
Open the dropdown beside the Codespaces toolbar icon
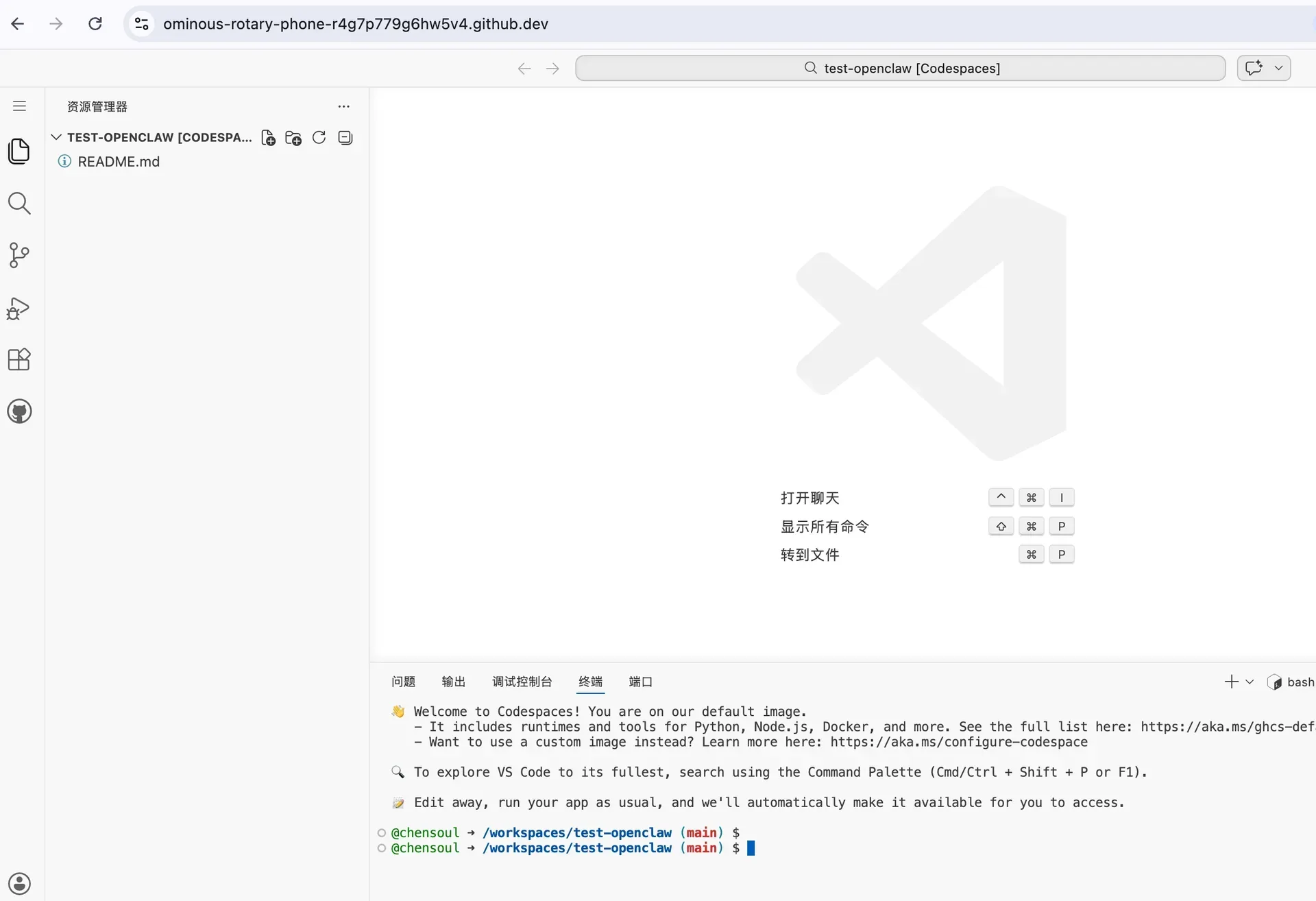point(1280,68)
